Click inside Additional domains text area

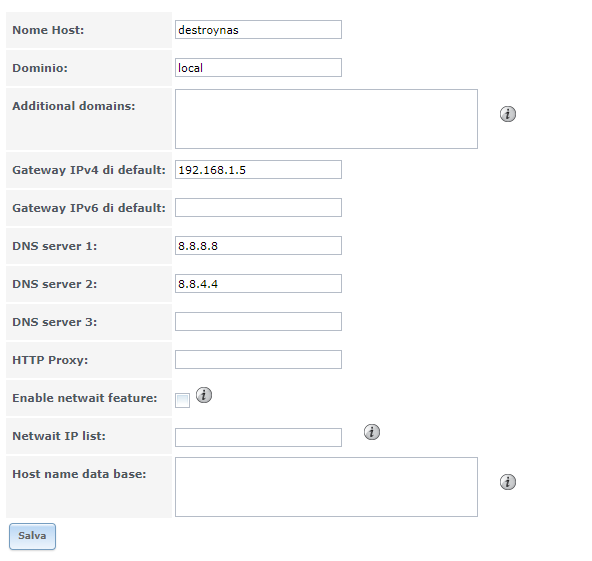326,119
